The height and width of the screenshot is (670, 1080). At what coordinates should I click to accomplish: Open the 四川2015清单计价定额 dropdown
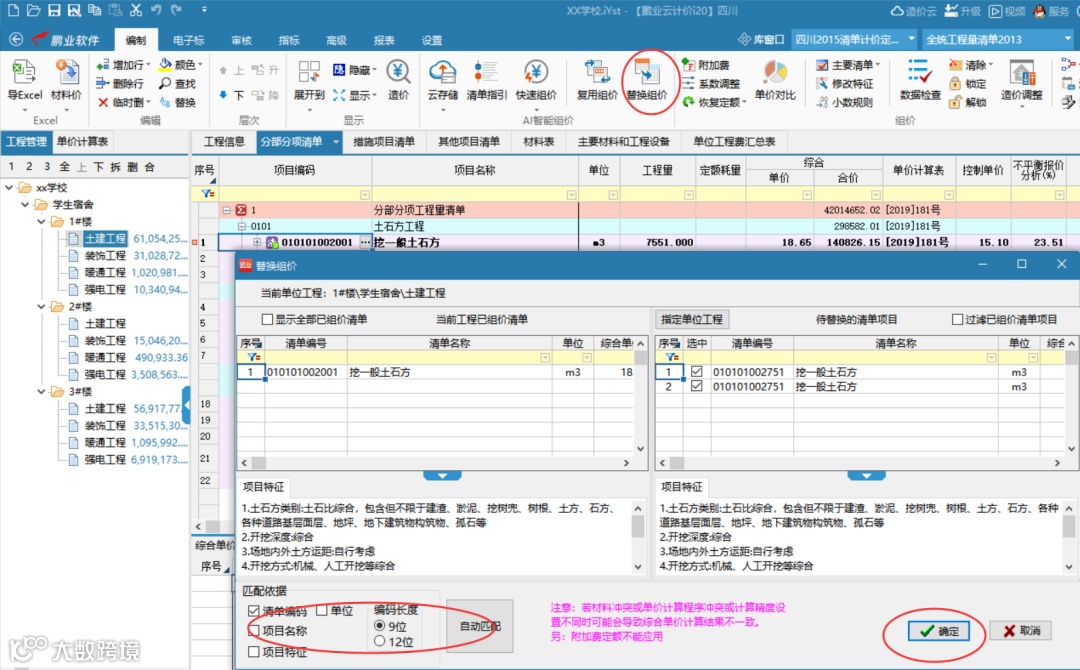(x=911, y=39)
